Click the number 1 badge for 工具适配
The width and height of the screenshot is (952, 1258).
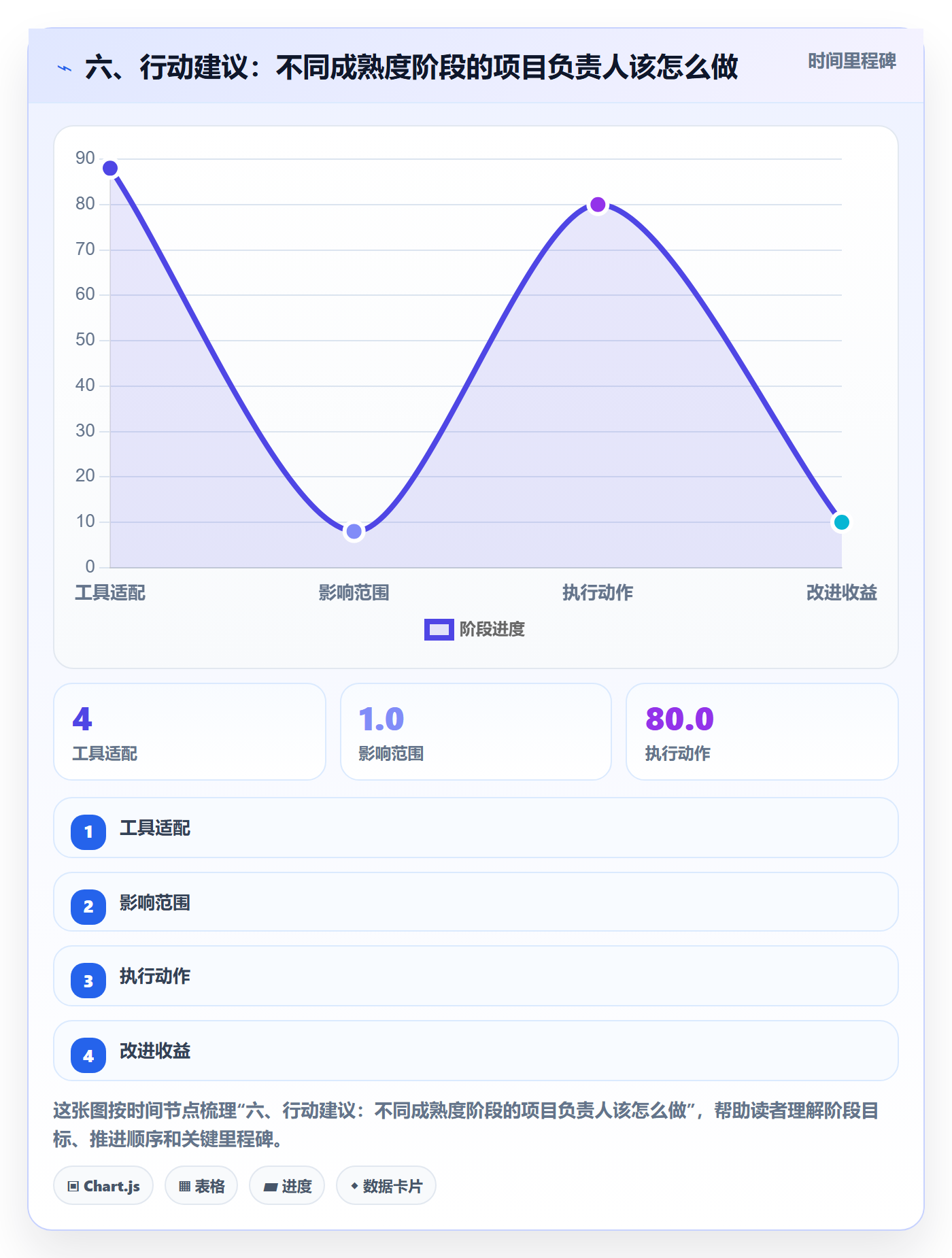(88, 832)
